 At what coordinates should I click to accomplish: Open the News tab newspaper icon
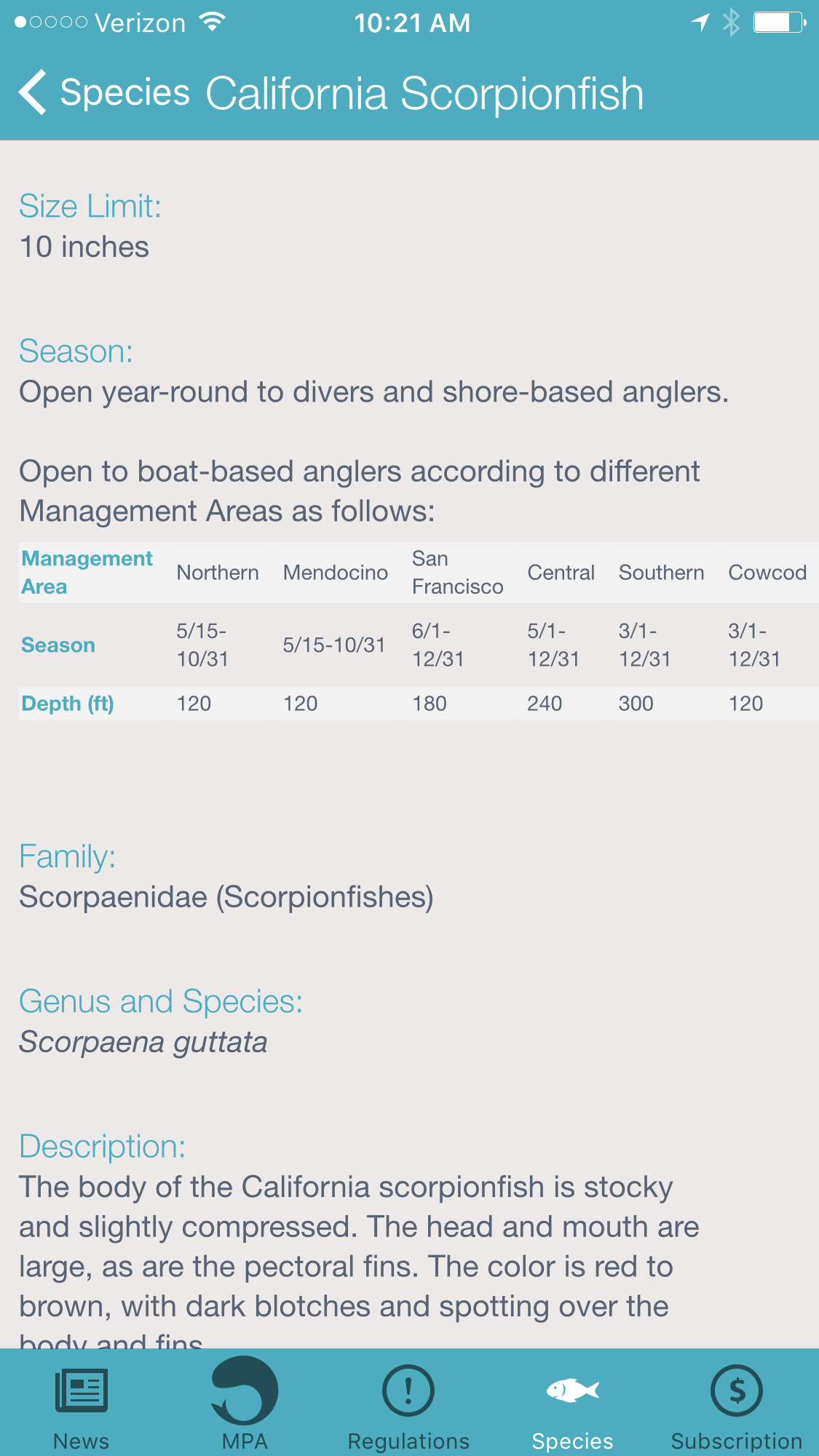(x=82, y=1390)
